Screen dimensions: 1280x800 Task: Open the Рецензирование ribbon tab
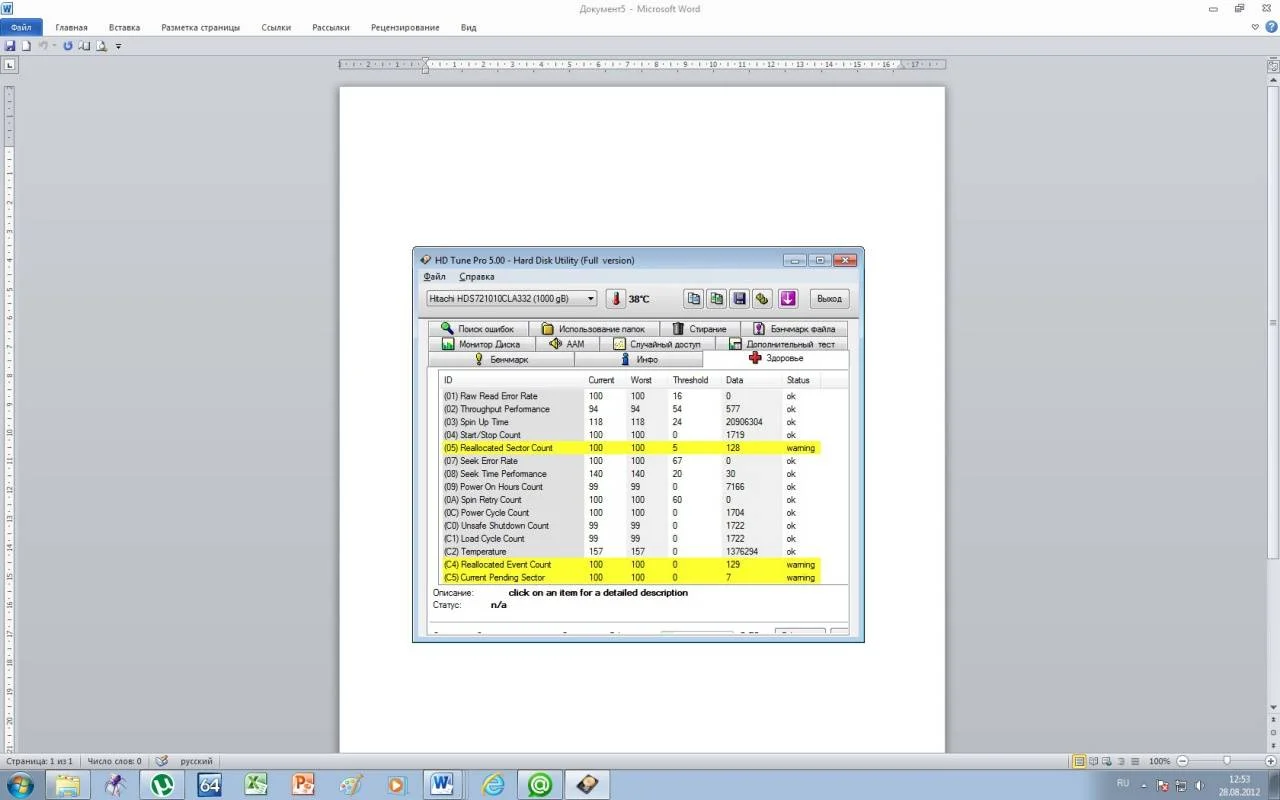click(404, 28)
